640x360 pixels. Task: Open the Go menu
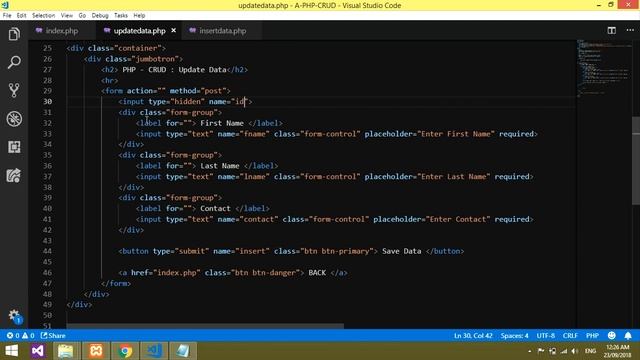click(82, 16)
